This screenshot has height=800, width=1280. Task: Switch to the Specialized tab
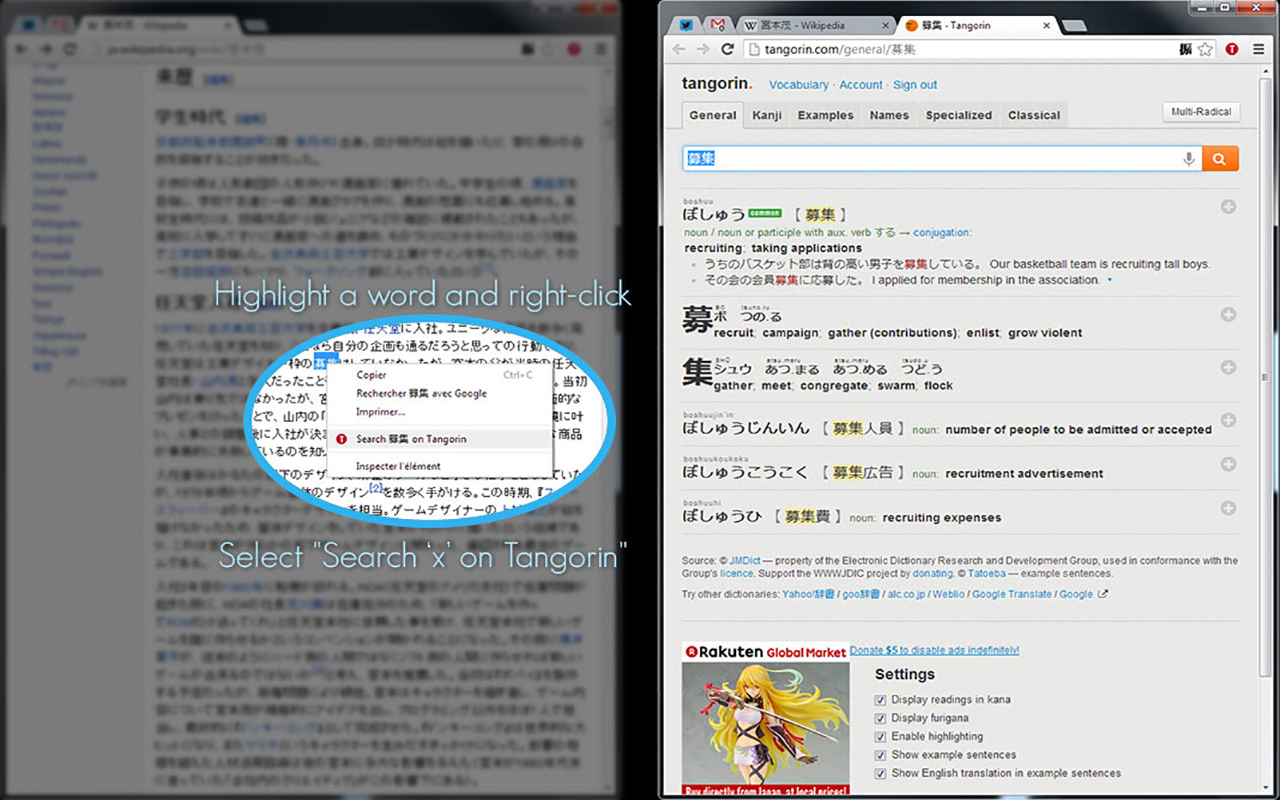(959, 115)
